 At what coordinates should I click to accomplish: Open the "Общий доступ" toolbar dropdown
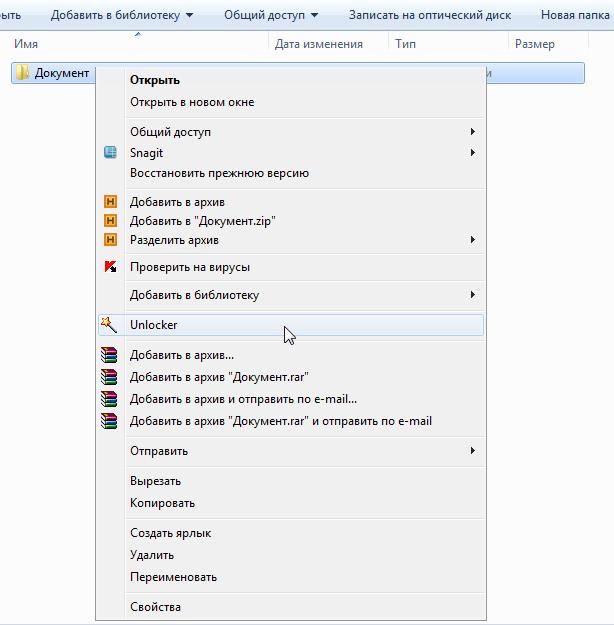pos(270,15)
